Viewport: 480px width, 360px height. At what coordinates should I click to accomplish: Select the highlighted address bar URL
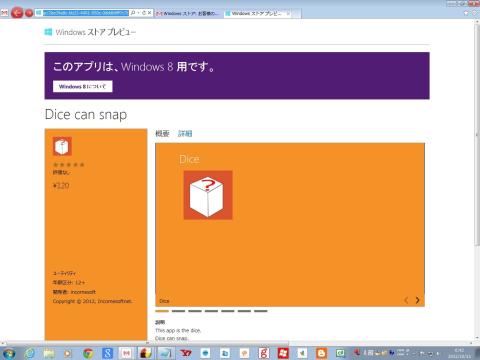coord(86,13)
